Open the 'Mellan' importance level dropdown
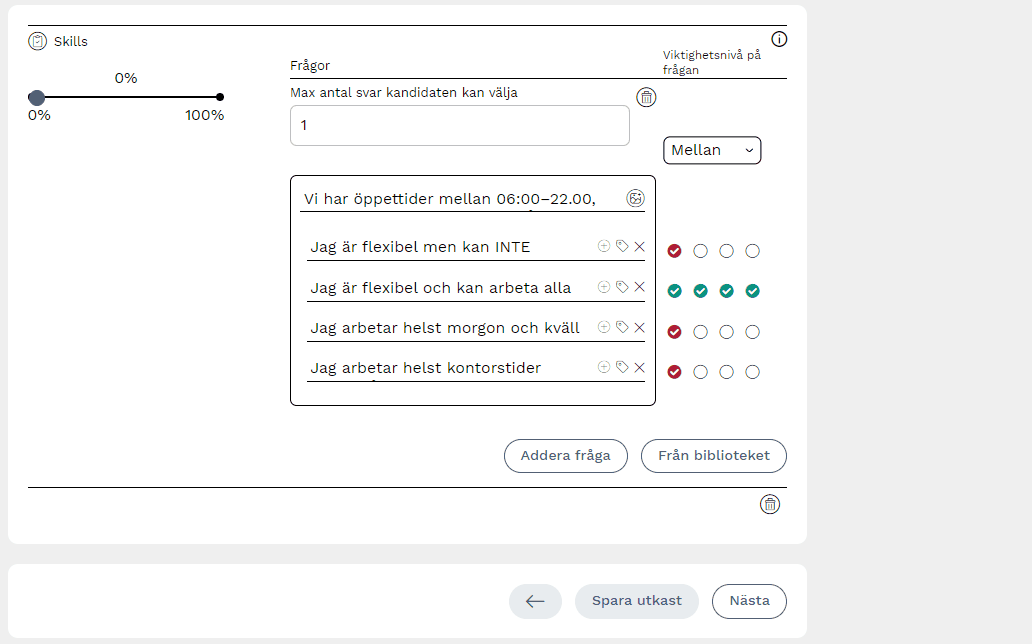The width and height of the screenshot is (1032, 644). [x=712, y=150]
